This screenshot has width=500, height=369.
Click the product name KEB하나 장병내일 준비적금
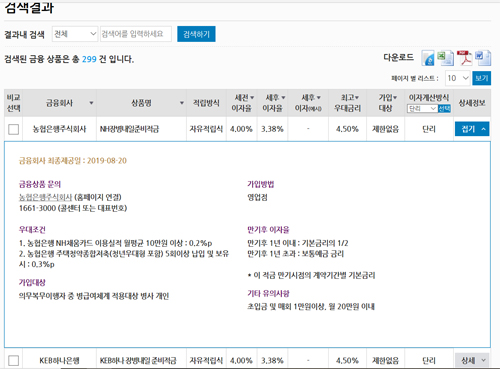coord(138,360)
